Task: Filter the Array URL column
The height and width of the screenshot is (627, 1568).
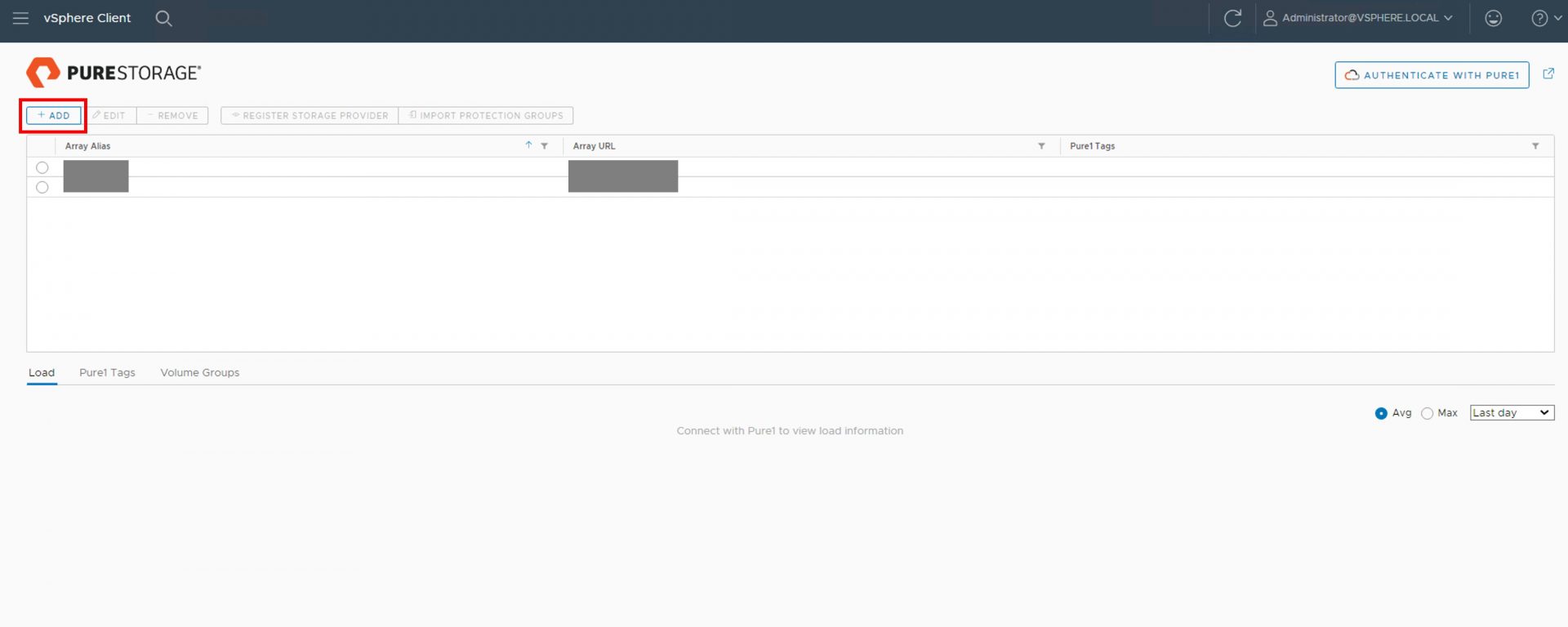Action: (x=1041, y=146)
